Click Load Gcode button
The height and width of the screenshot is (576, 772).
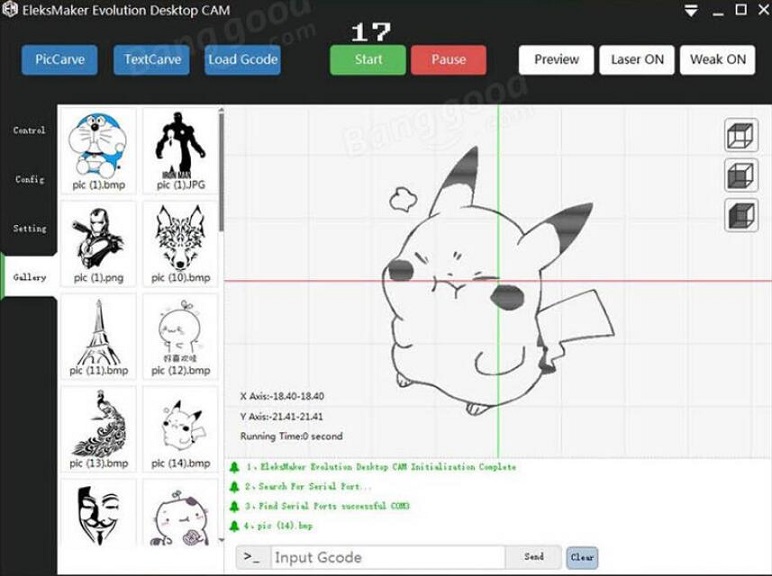pyautogui.click(x=243, y=60)
